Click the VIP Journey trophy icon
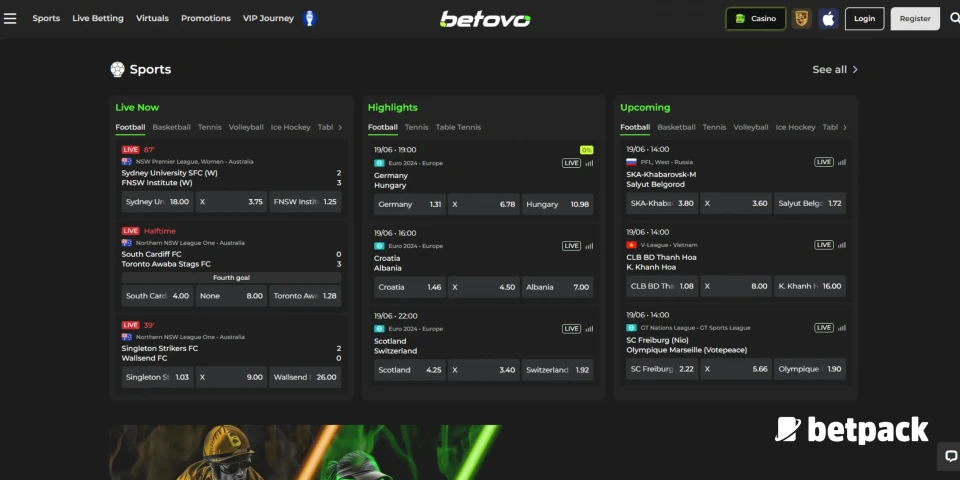Image resolution: width=960 pixels, height=480 pixels. click(309, 18)
